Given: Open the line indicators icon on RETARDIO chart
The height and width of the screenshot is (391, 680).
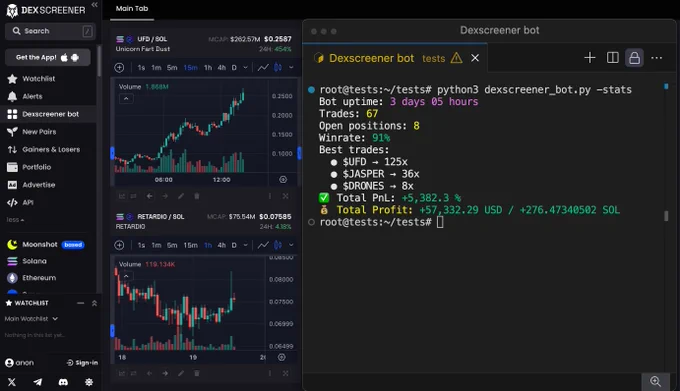Looking at the screenshot, I should coord(263,245).
